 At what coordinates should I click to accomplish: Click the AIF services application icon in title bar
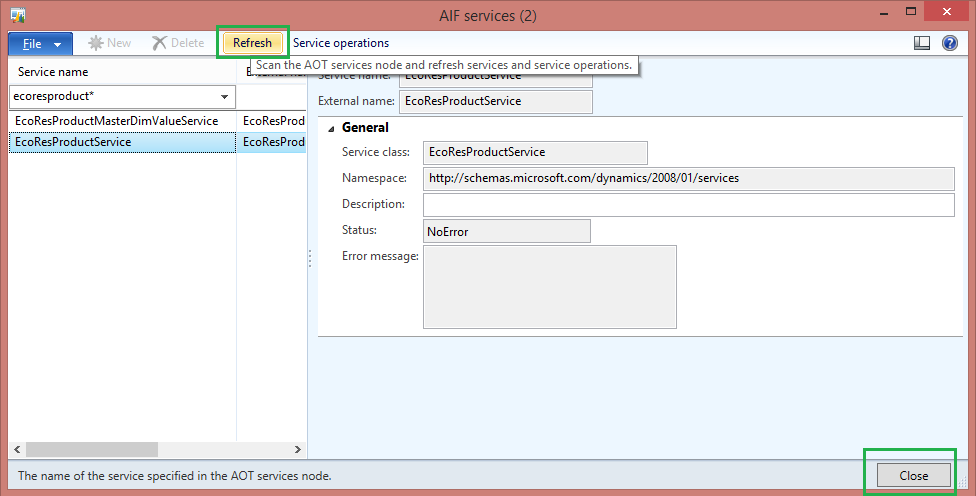18,15
